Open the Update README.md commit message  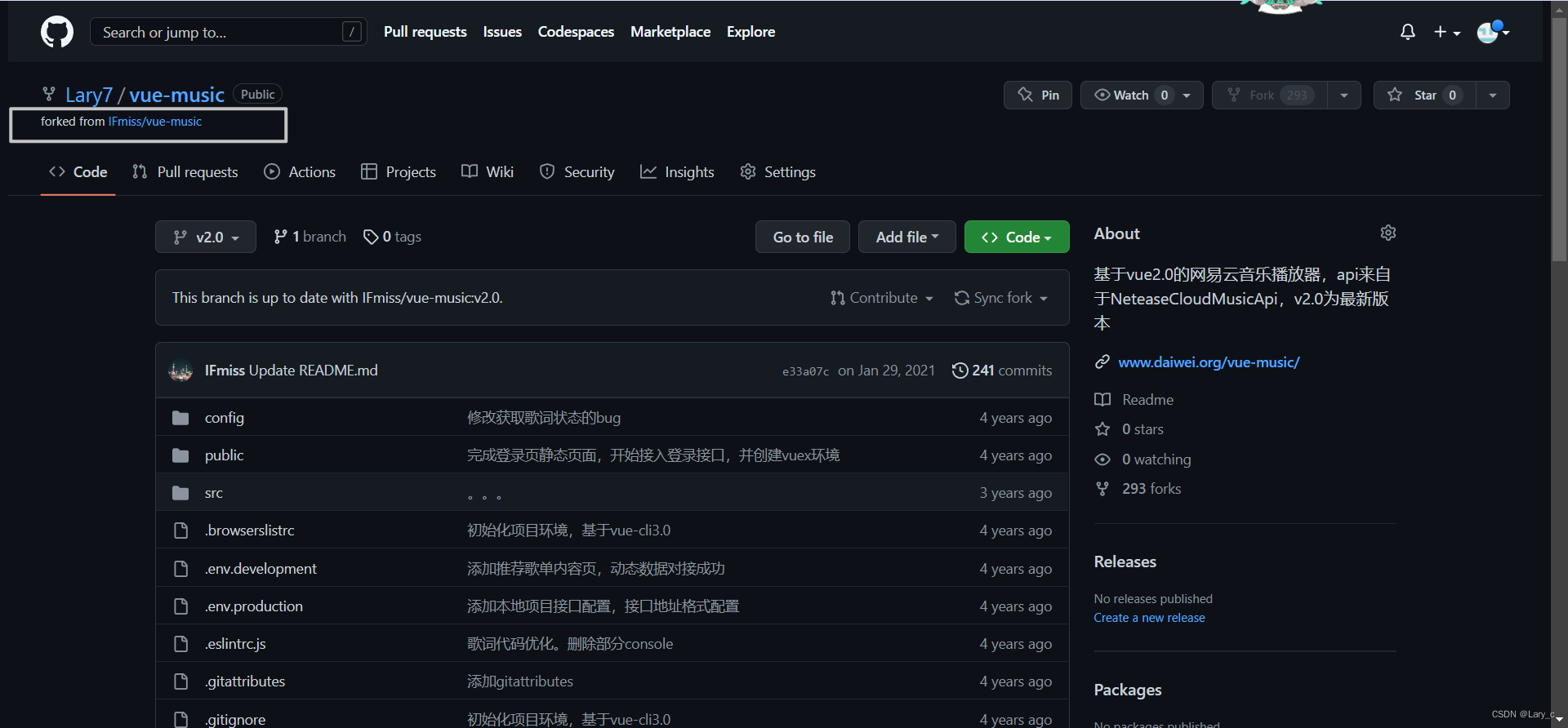[313, 371]
